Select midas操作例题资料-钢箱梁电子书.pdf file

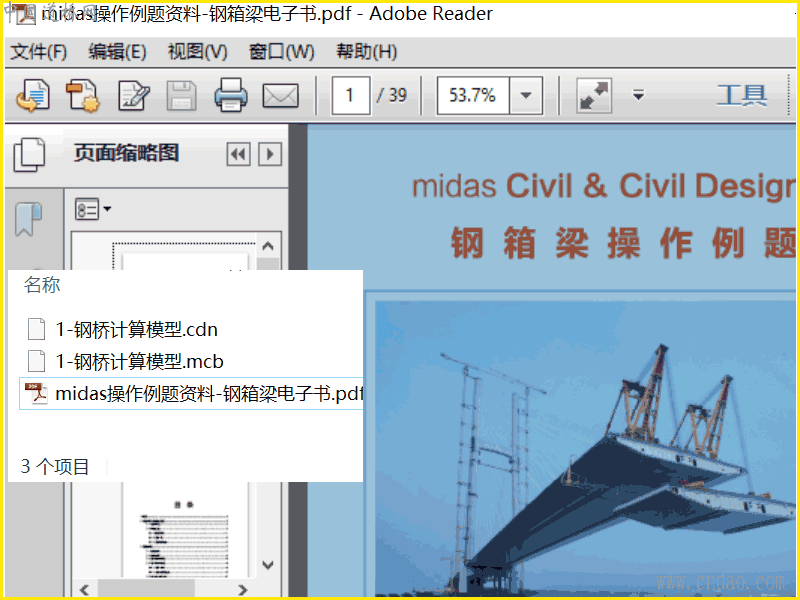191,393
